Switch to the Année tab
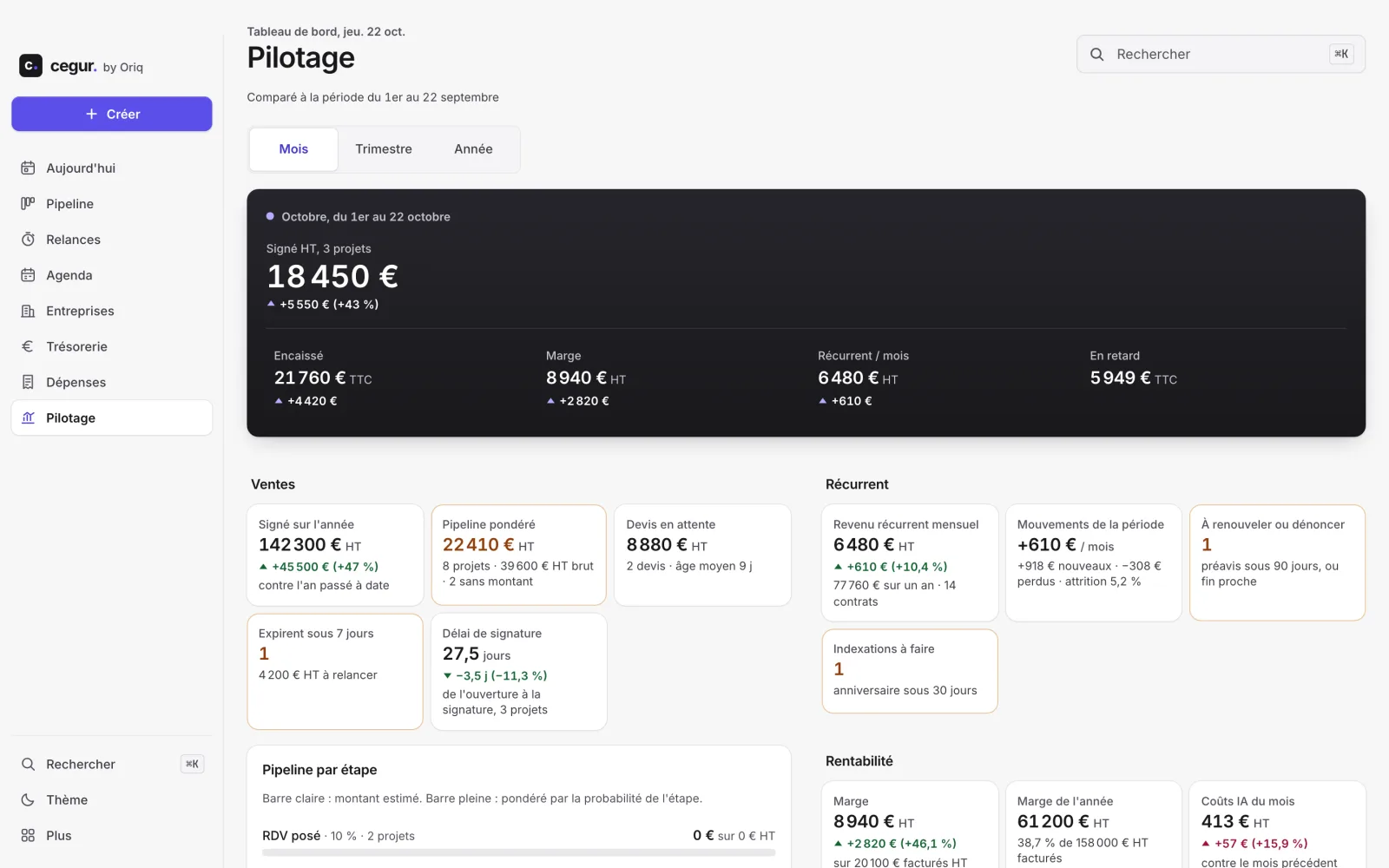Image resolution: width=1389 pixels, height=868 pixels. pyautogui.click(x=473, y=149)
